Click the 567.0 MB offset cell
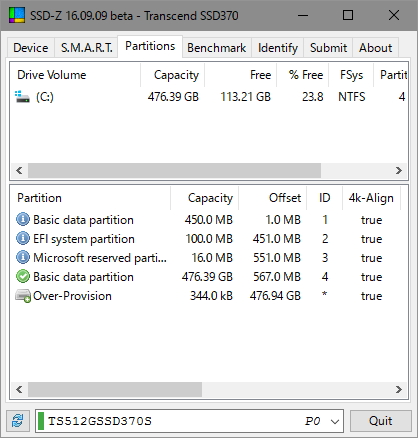The image size is (418, 438). [277, 277]
